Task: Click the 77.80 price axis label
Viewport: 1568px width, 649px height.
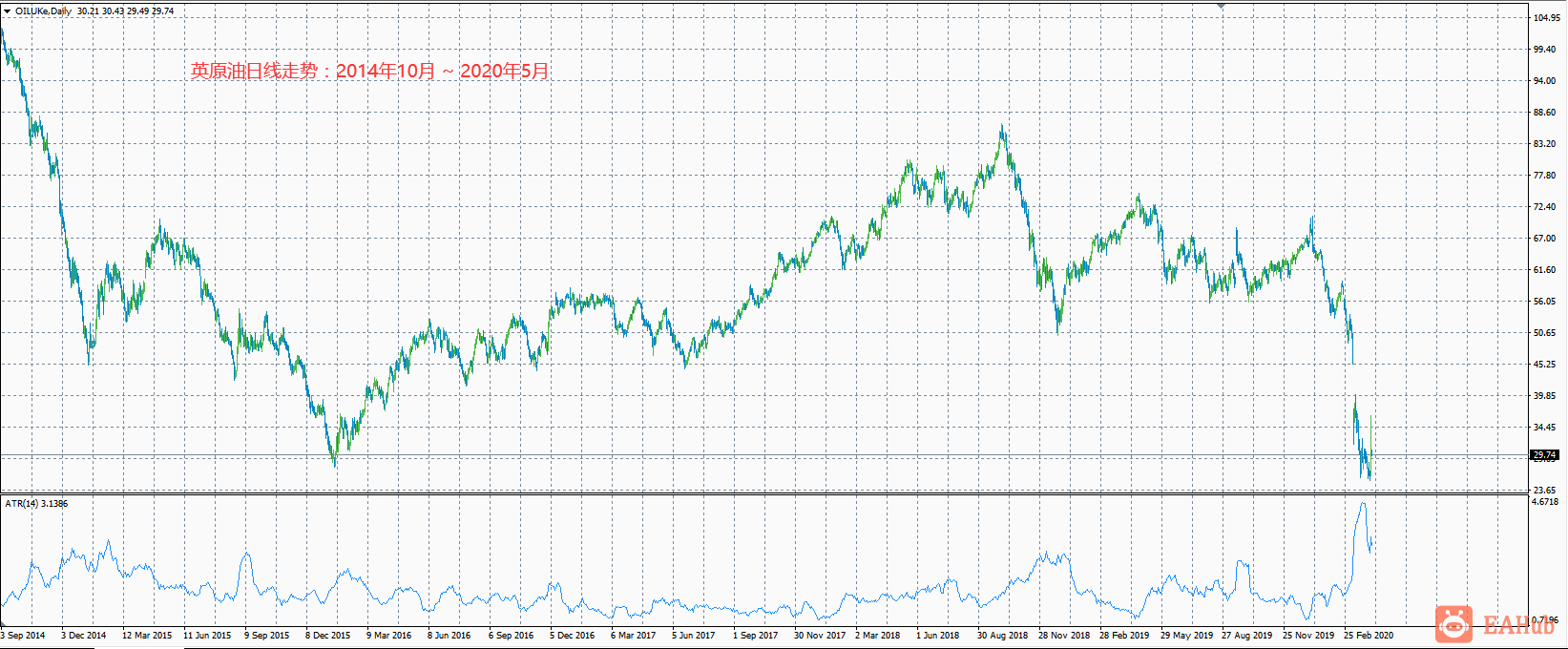Action: coord(1545,176)
